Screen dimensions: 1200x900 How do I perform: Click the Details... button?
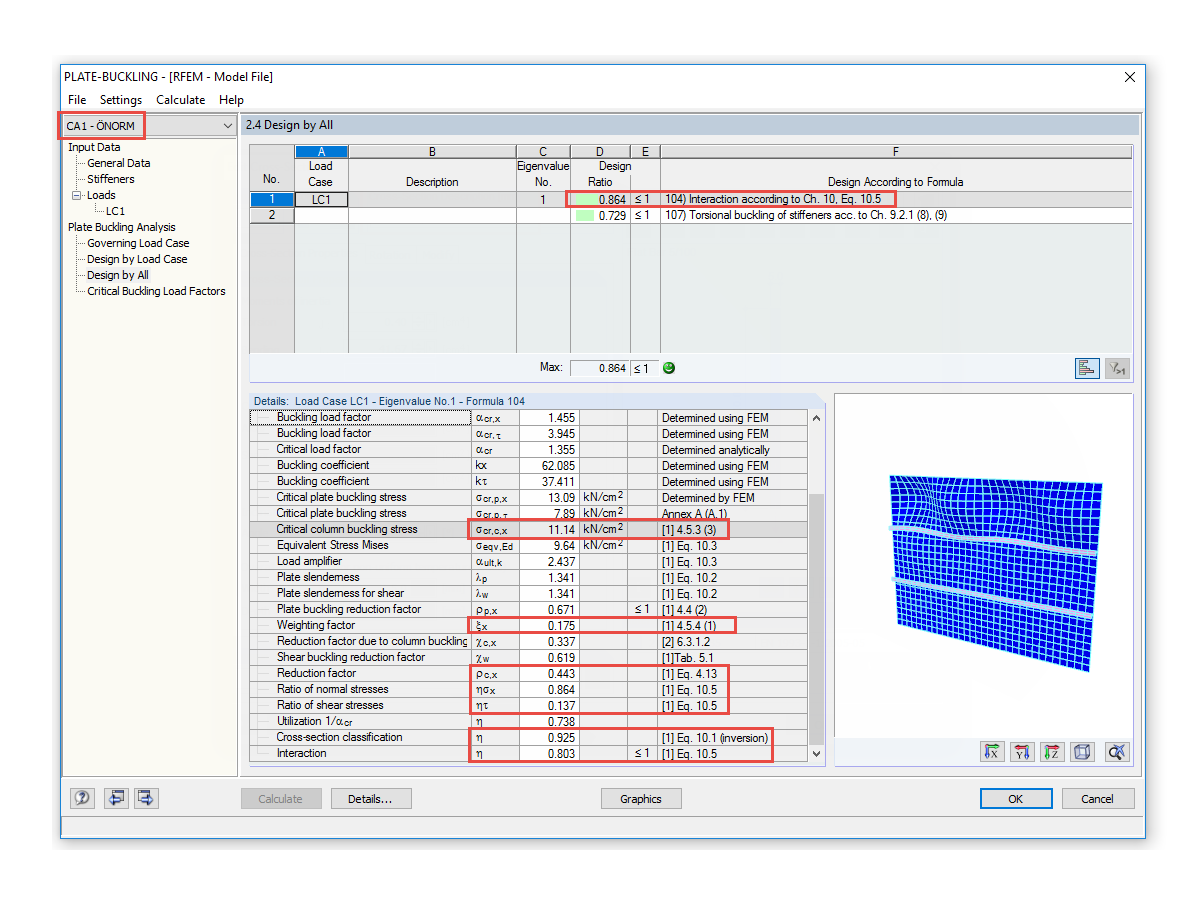point(370,799)
